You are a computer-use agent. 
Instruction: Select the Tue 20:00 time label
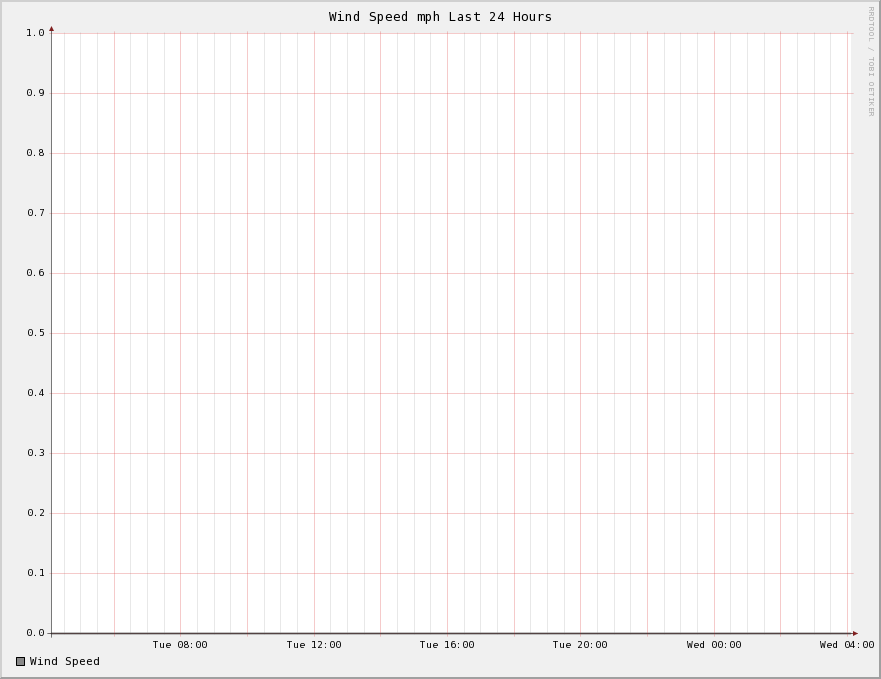580,645
